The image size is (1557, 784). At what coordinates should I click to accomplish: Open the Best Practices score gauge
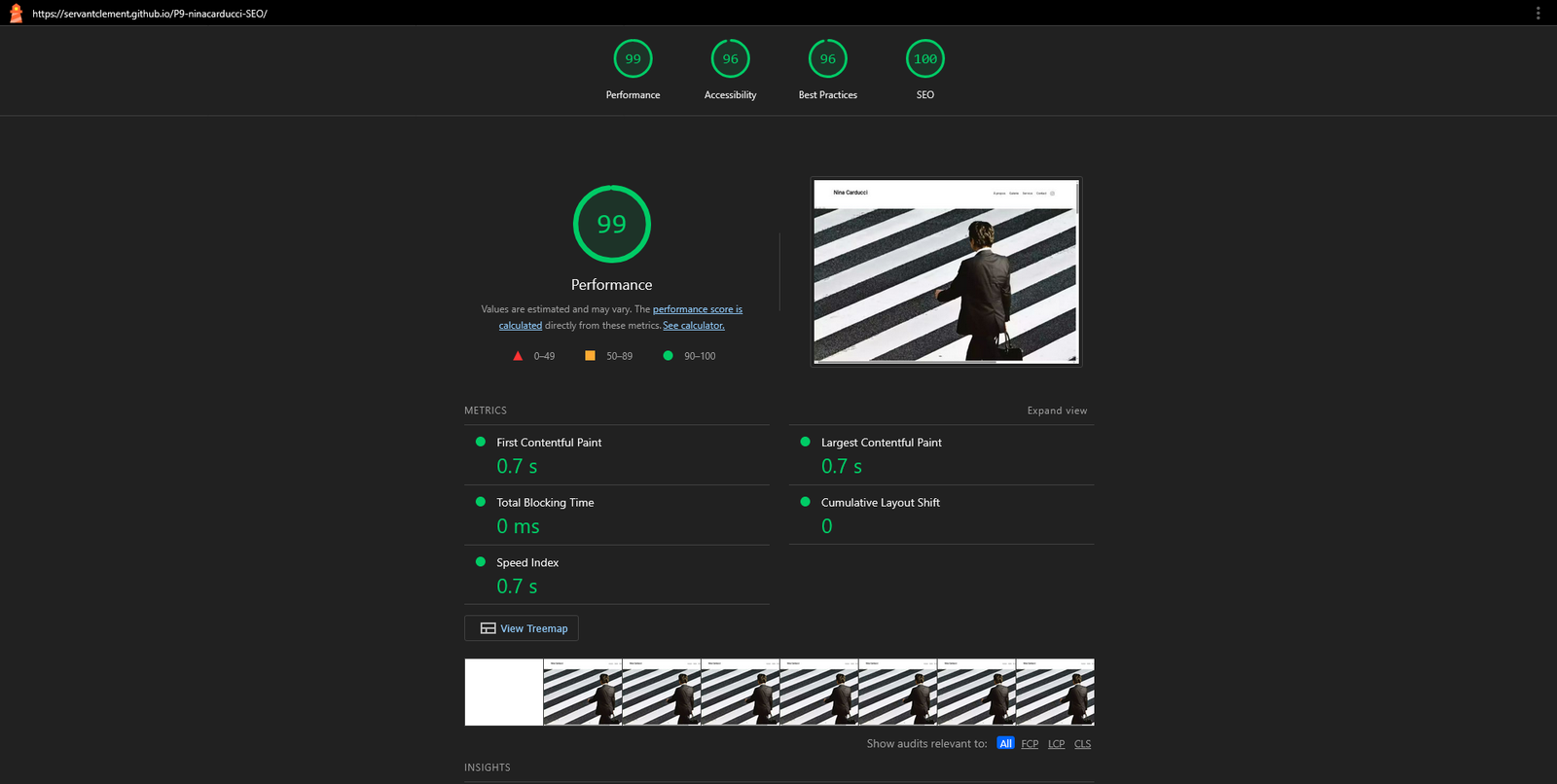click(827, 59)
